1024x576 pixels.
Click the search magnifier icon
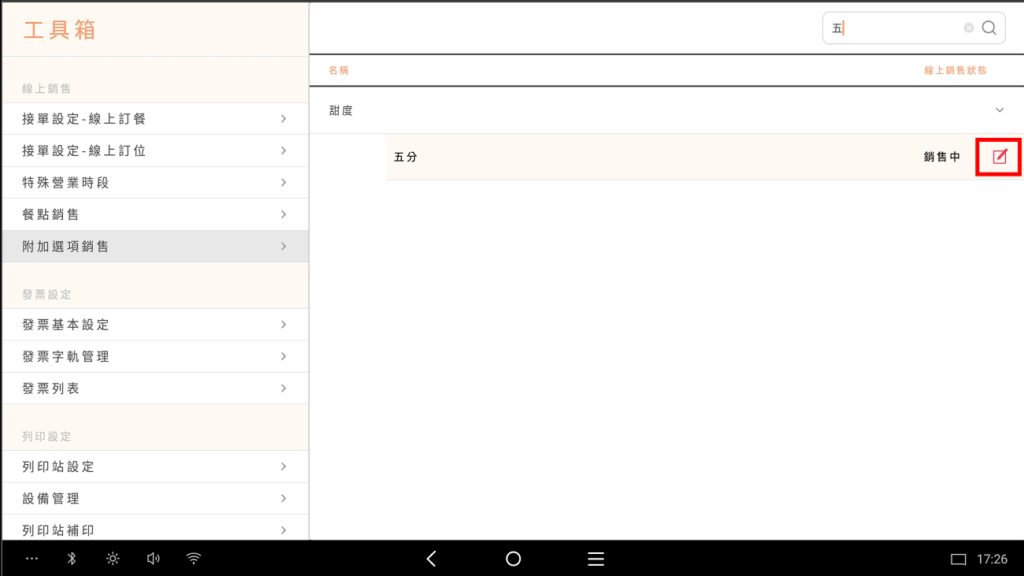(x=989, y=28)
